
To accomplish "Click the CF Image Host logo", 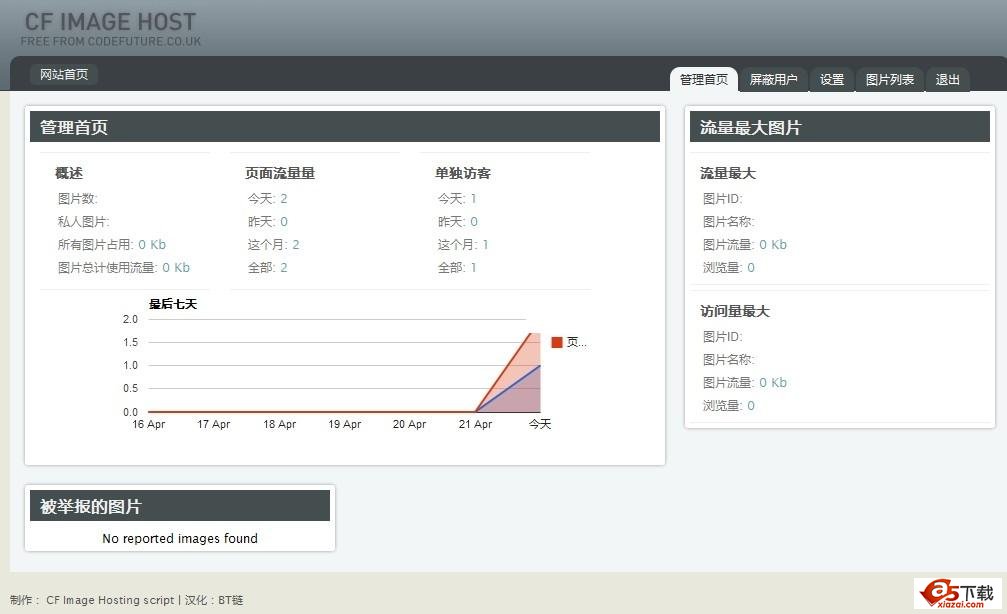I will pos(110,28).
